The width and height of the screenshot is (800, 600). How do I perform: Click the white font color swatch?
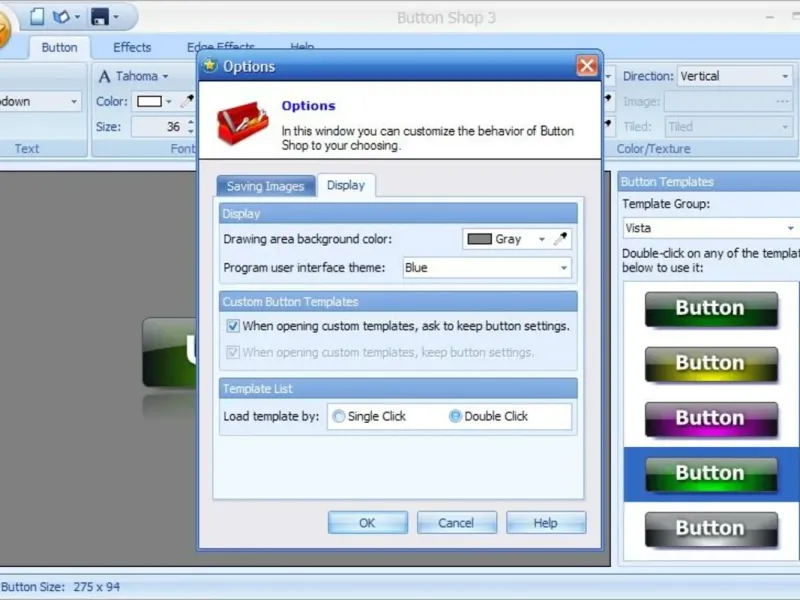point(149,101)
